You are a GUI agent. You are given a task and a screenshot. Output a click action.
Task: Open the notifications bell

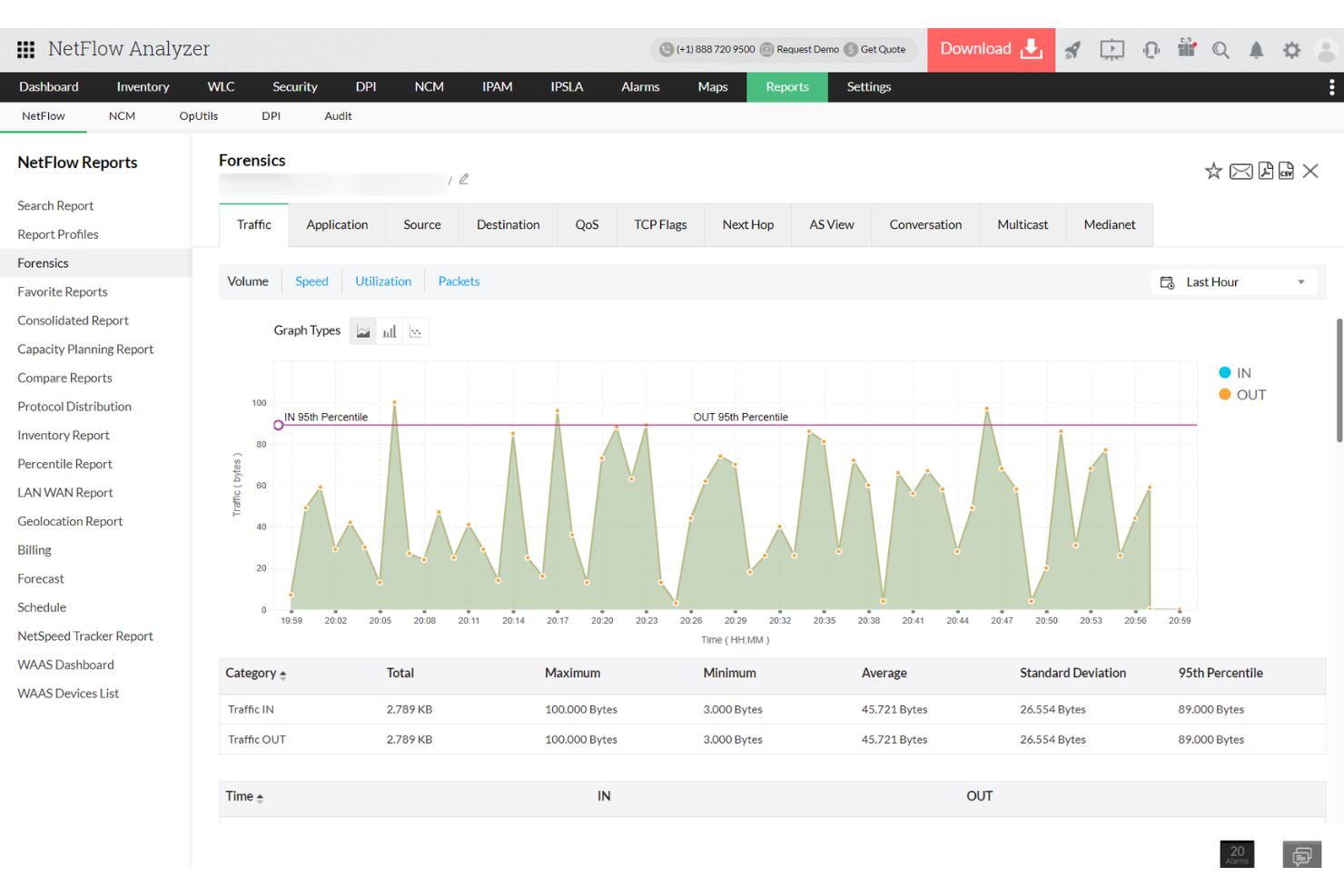point(1257,50)
